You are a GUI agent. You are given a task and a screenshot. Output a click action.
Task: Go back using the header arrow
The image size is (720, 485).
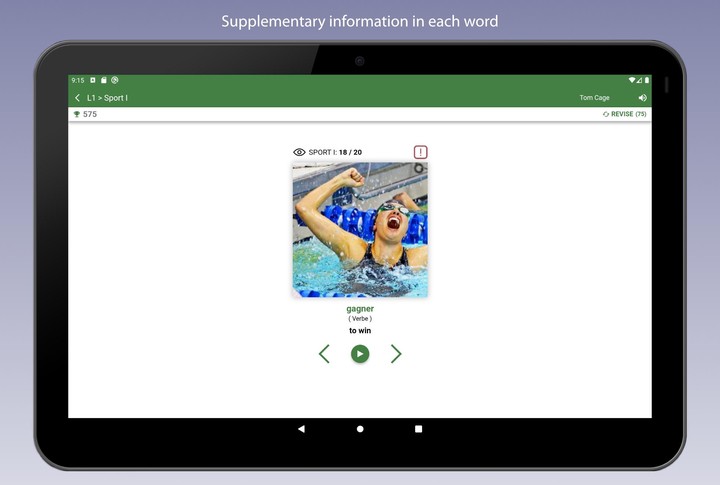(78, 98)
